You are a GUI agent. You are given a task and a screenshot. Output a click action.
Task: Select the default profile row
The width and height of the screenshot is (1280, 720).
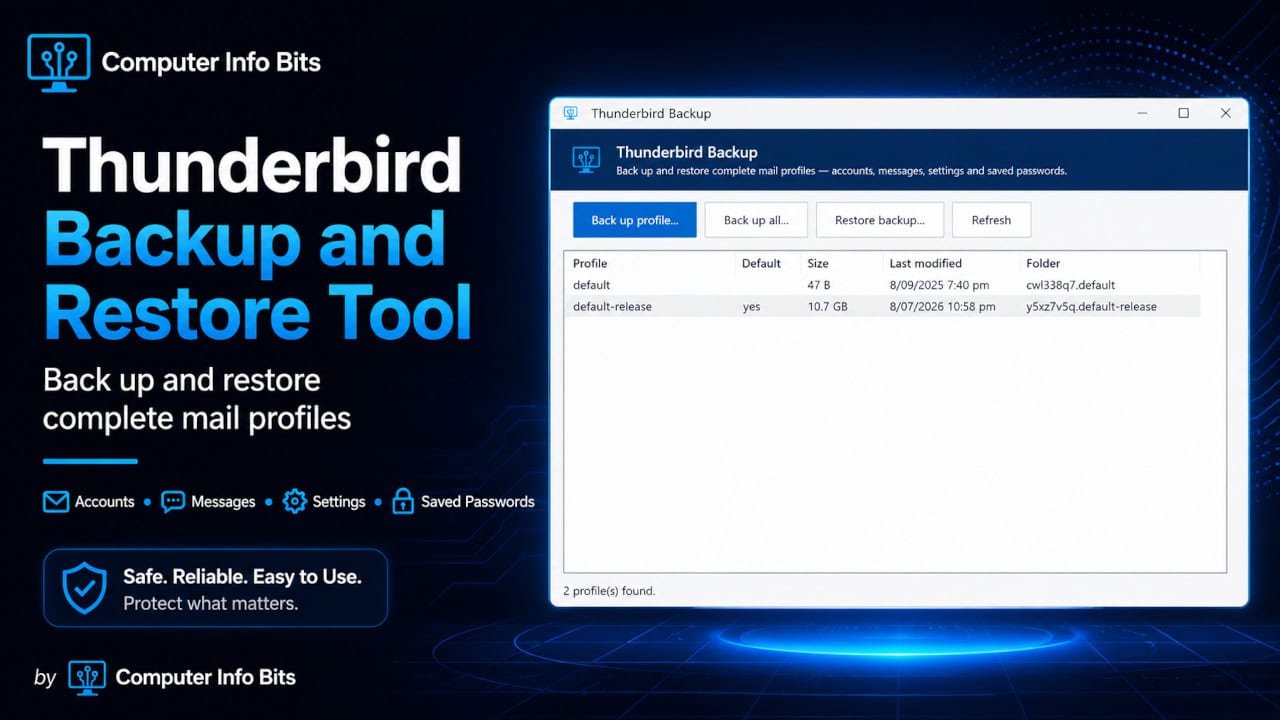point(883,285)
